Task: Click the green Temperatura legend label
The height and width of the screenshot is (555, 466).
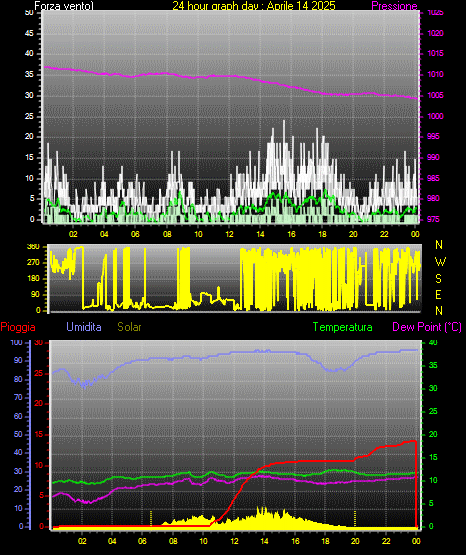Action: point(343,327)
